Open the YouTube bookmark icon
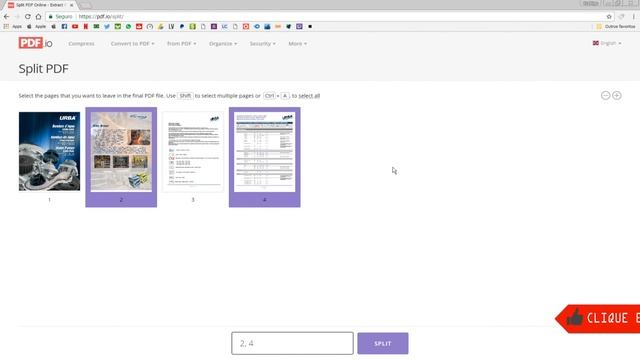Screen dimensions: 640x360 click(75, 27)
